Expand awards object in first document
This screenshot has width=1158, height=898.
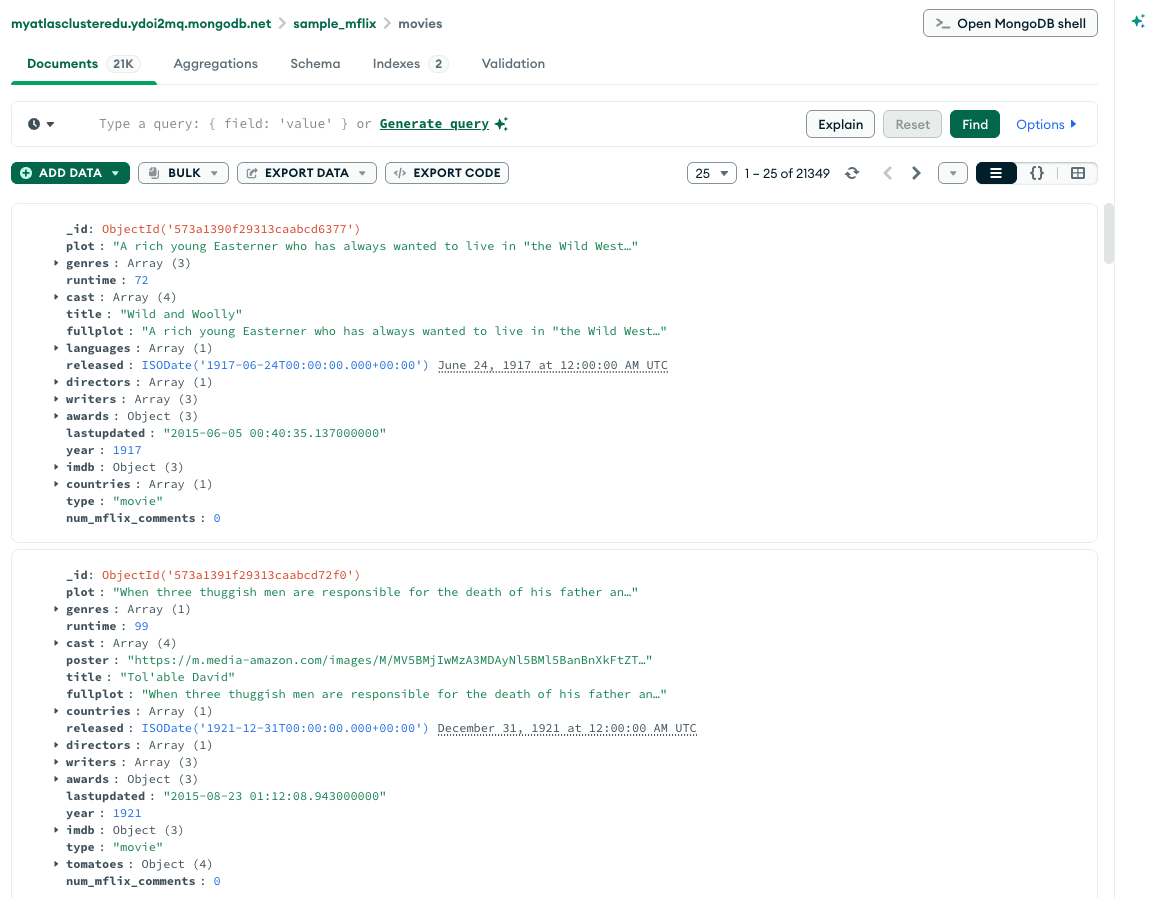pyautogui.click(x=56, y=416)
